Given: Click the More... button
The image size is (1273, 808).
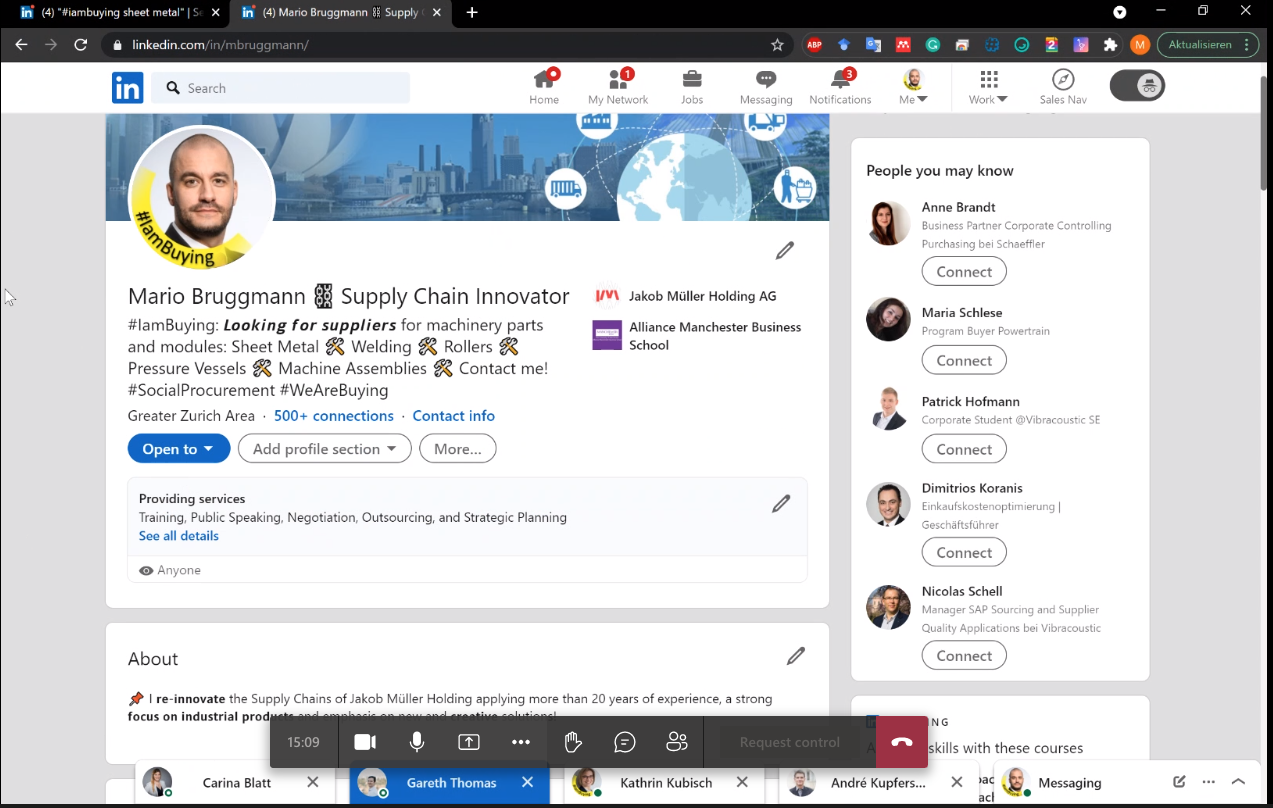Looking at the screenshot, I should pyautogui.click(x=458, y=449).
